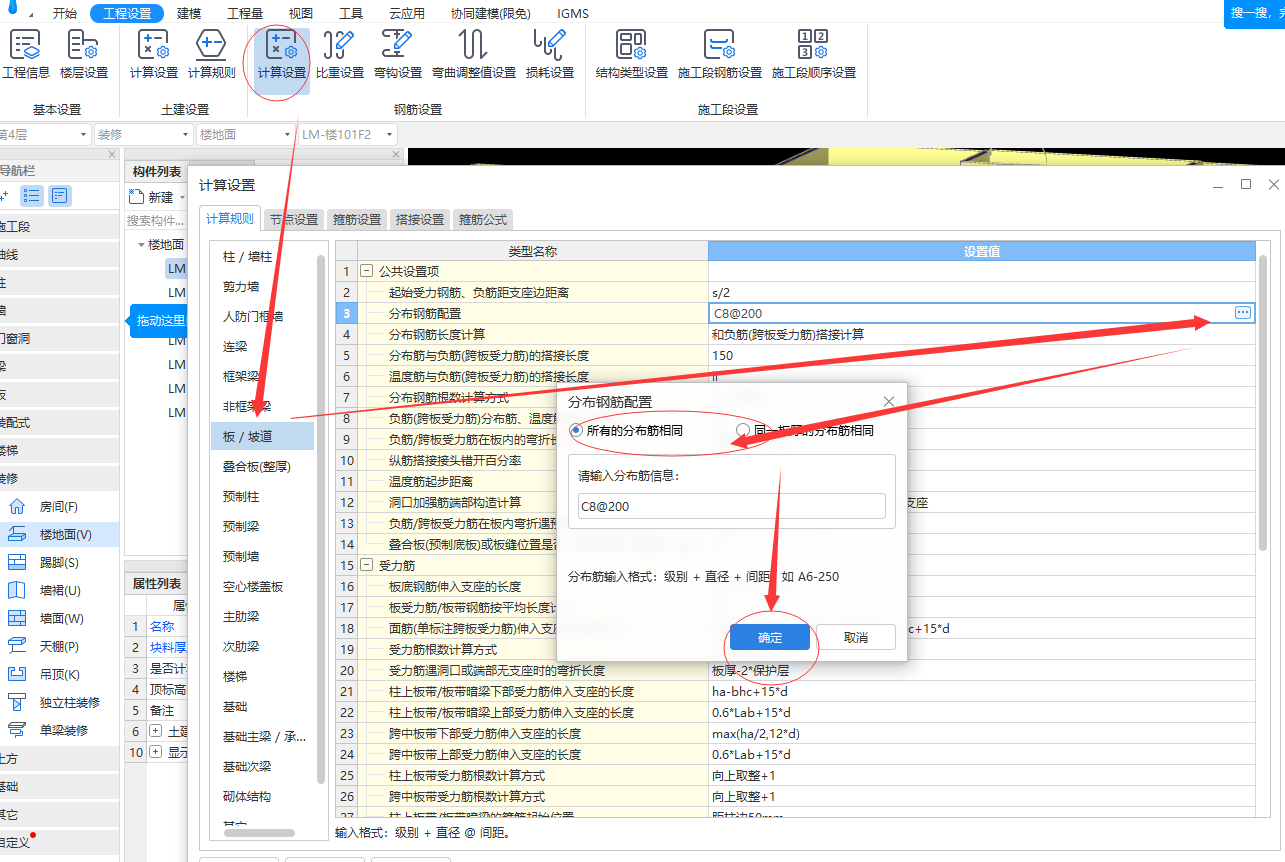
Task: Open 计算规则 in the ribbon
Action: tap(212, 54)
